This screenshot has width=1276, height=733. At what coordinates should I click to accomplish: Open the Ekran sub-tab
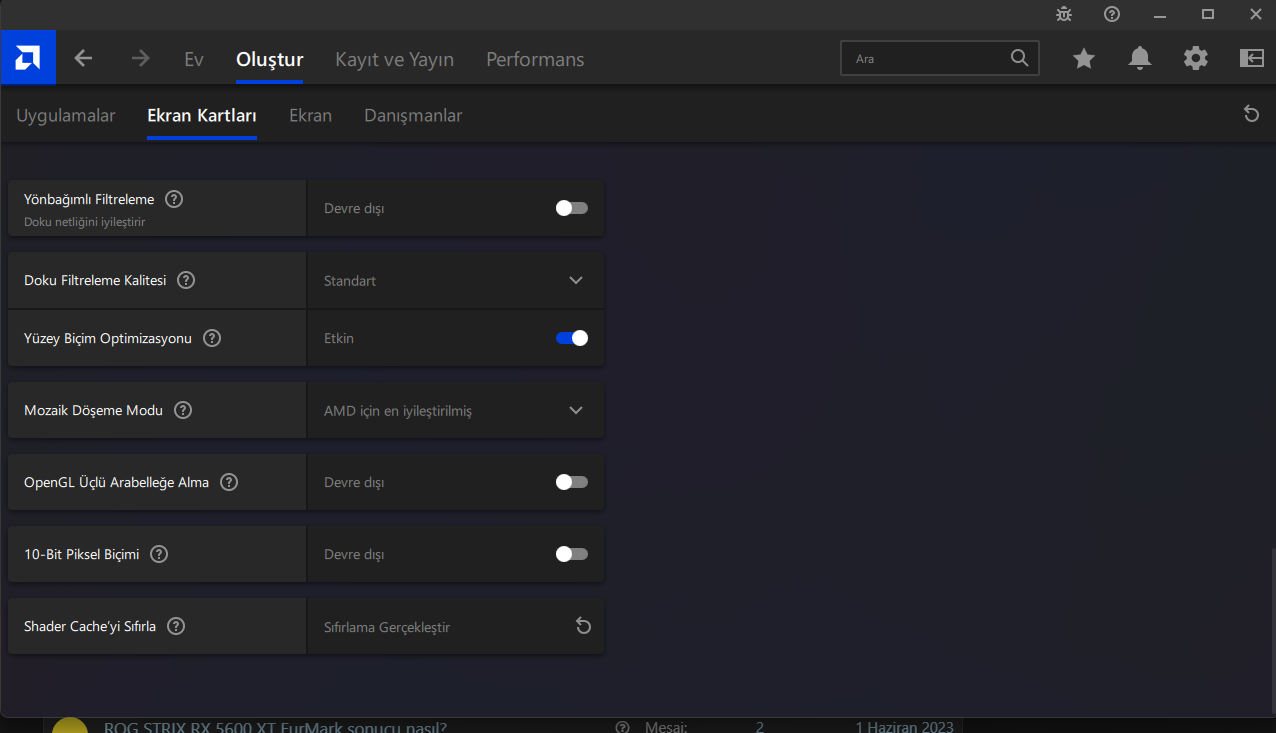[x=310, y=115]
